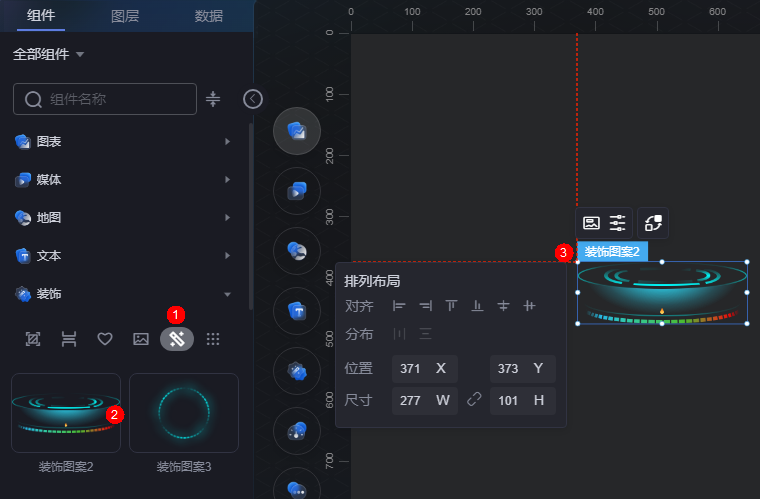This screenshot has width=760, height=499.
Task: Select the decoration image on the canvas
Action: pyautogui.click(x=662, y=293)
